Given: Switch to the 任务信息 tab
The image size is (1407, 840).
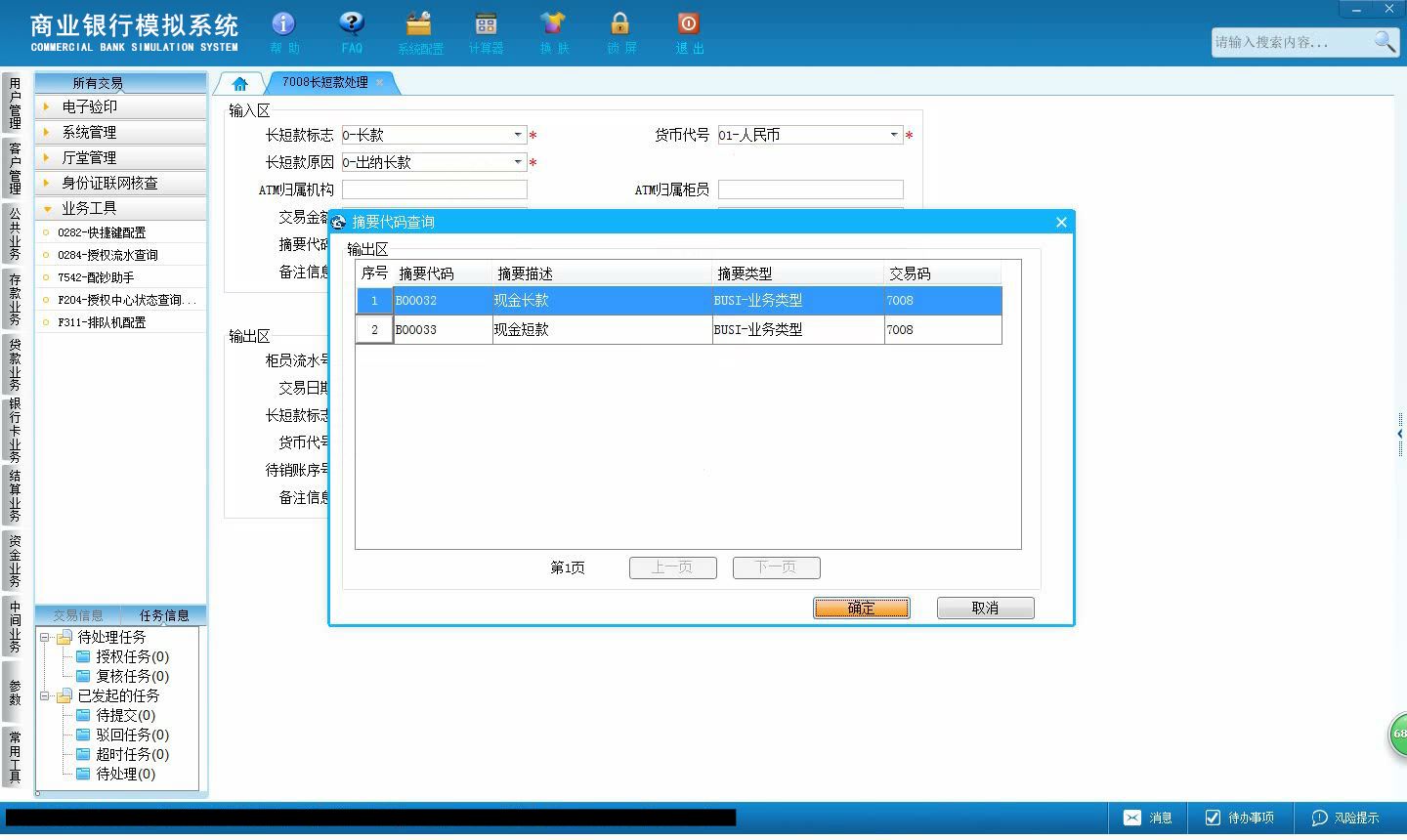Looking at the screenshot, I should pyautogui.click(x=164, y=615).
